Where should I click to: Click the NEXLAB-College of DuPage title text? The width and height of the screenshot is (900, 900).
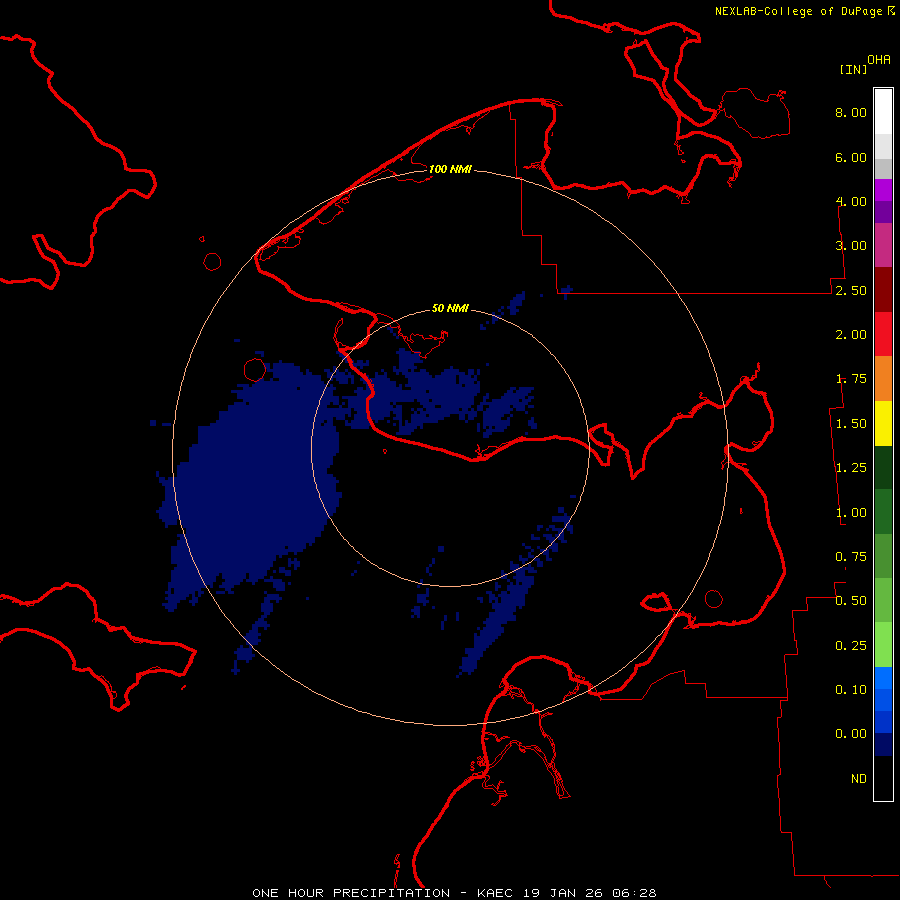click(x=798, y=11)
